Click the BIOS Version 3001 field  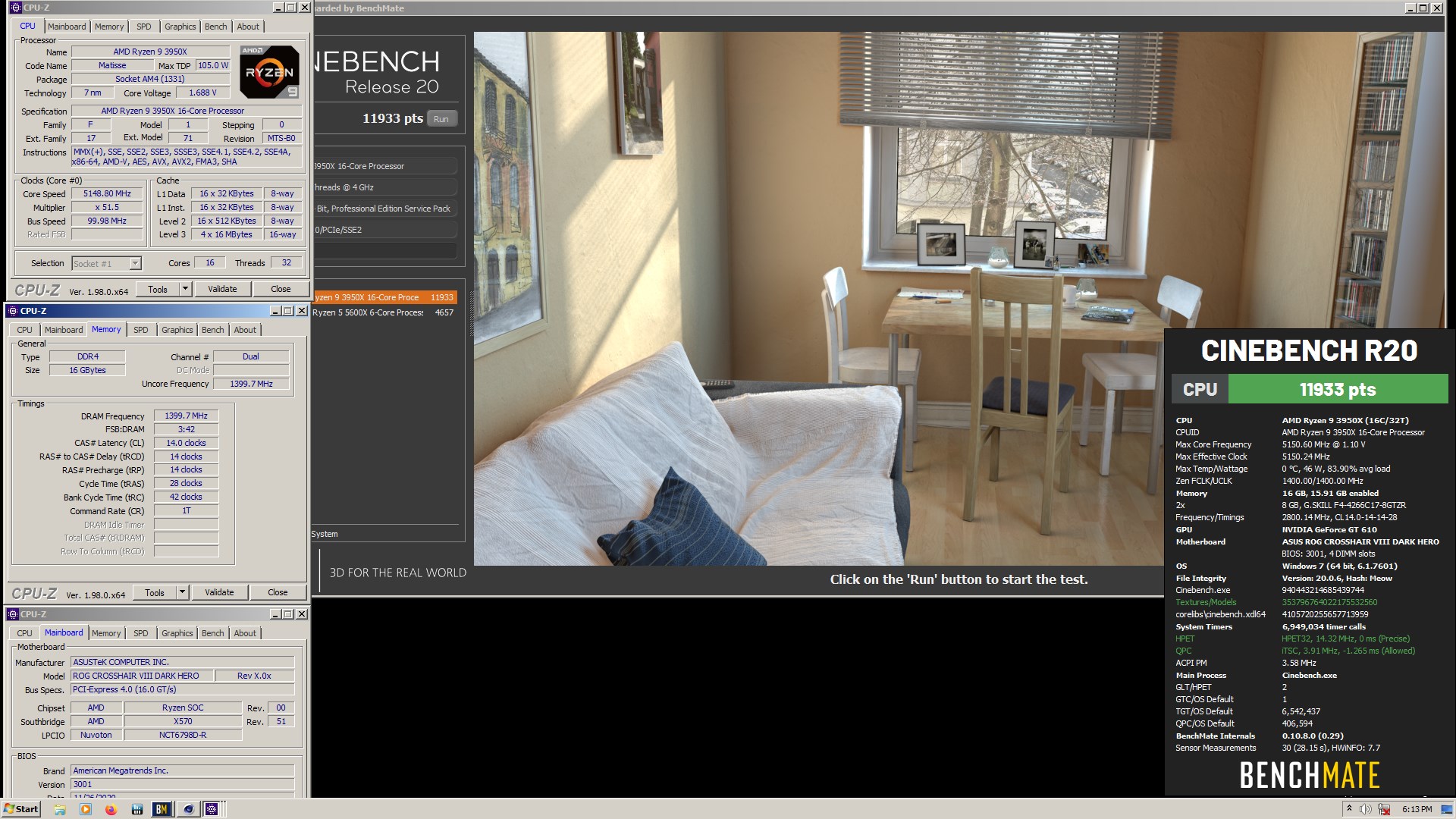pos(182,785)
